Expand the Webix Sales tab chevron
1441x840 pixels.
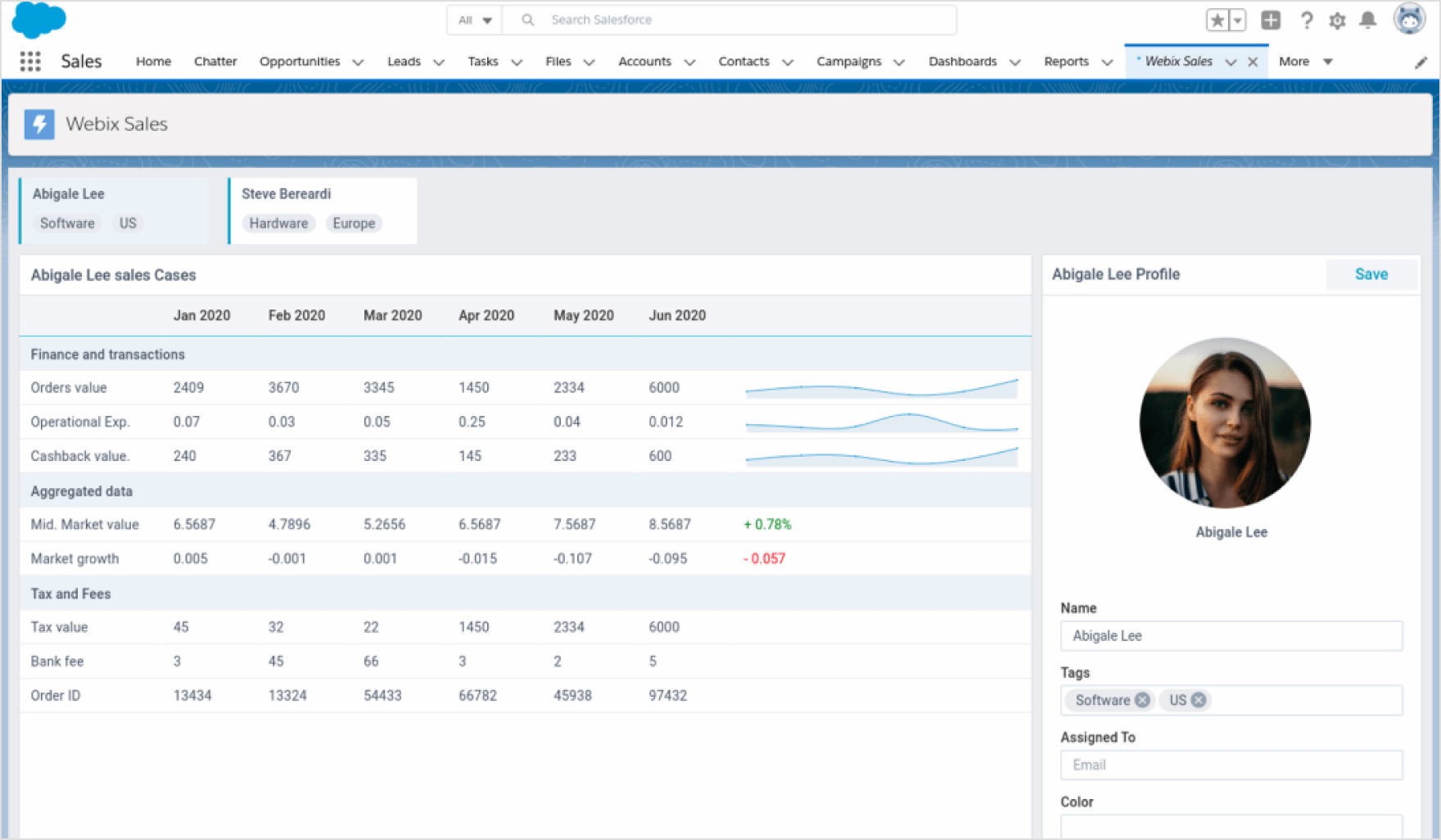1231,62
